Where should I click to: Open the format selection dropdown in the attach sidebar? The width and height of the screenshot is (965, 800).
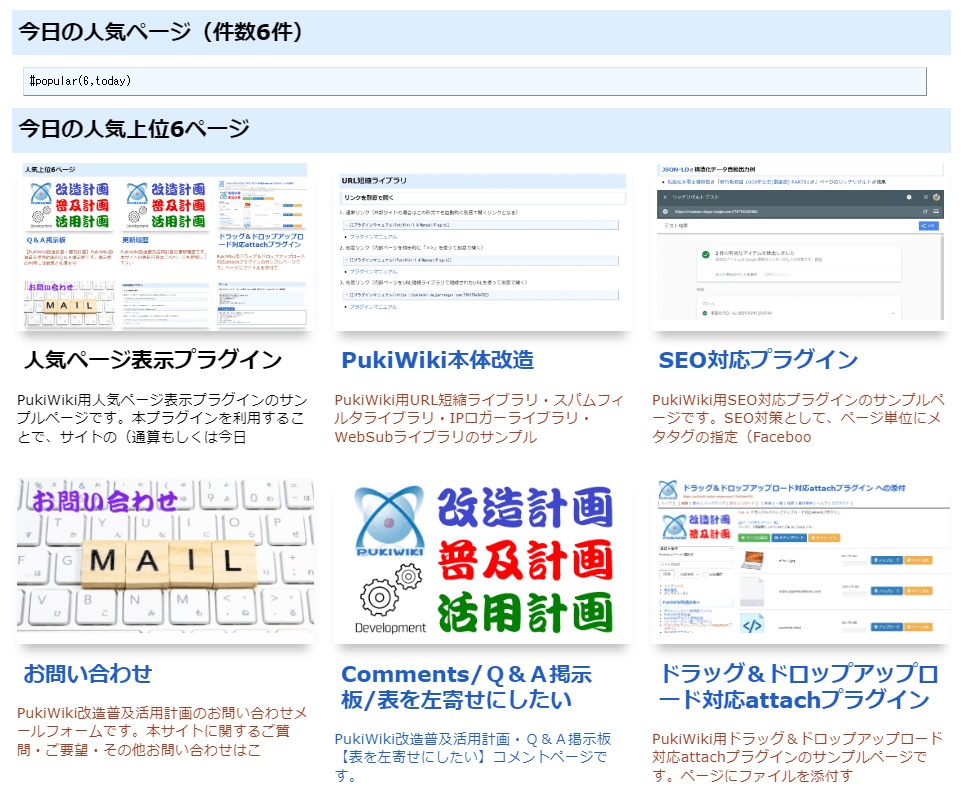[x=697, y=549]
